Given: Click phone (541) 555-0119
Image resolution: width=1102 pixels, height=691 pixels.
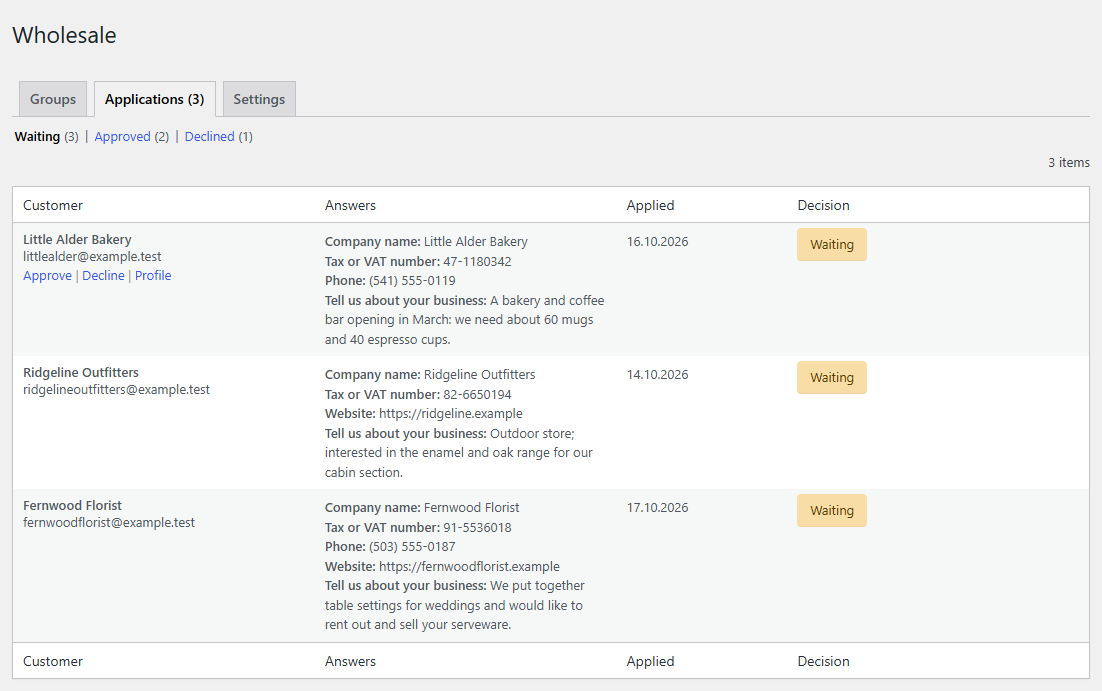Looking at the screenshot, I should (x=412, y=280).
